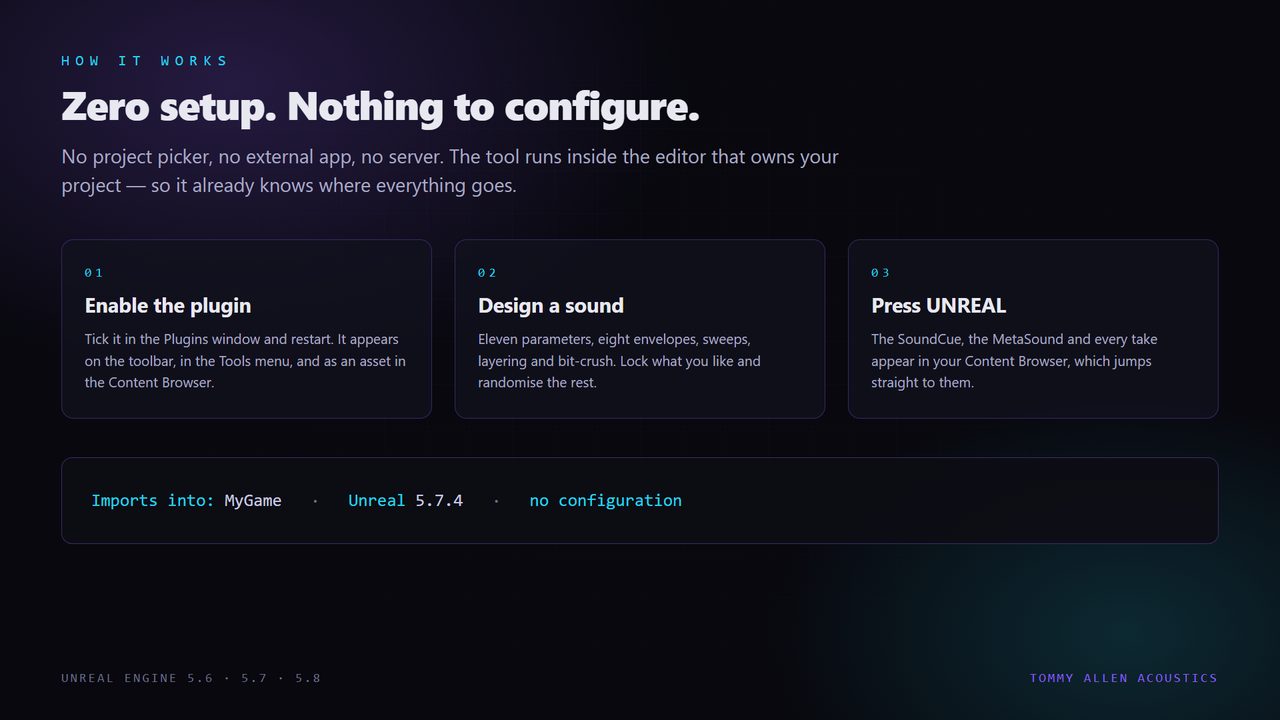Viewport: 1280px width, 720px height.
Task: Click the version value '5.7.4'
Action: pos(439,500)
